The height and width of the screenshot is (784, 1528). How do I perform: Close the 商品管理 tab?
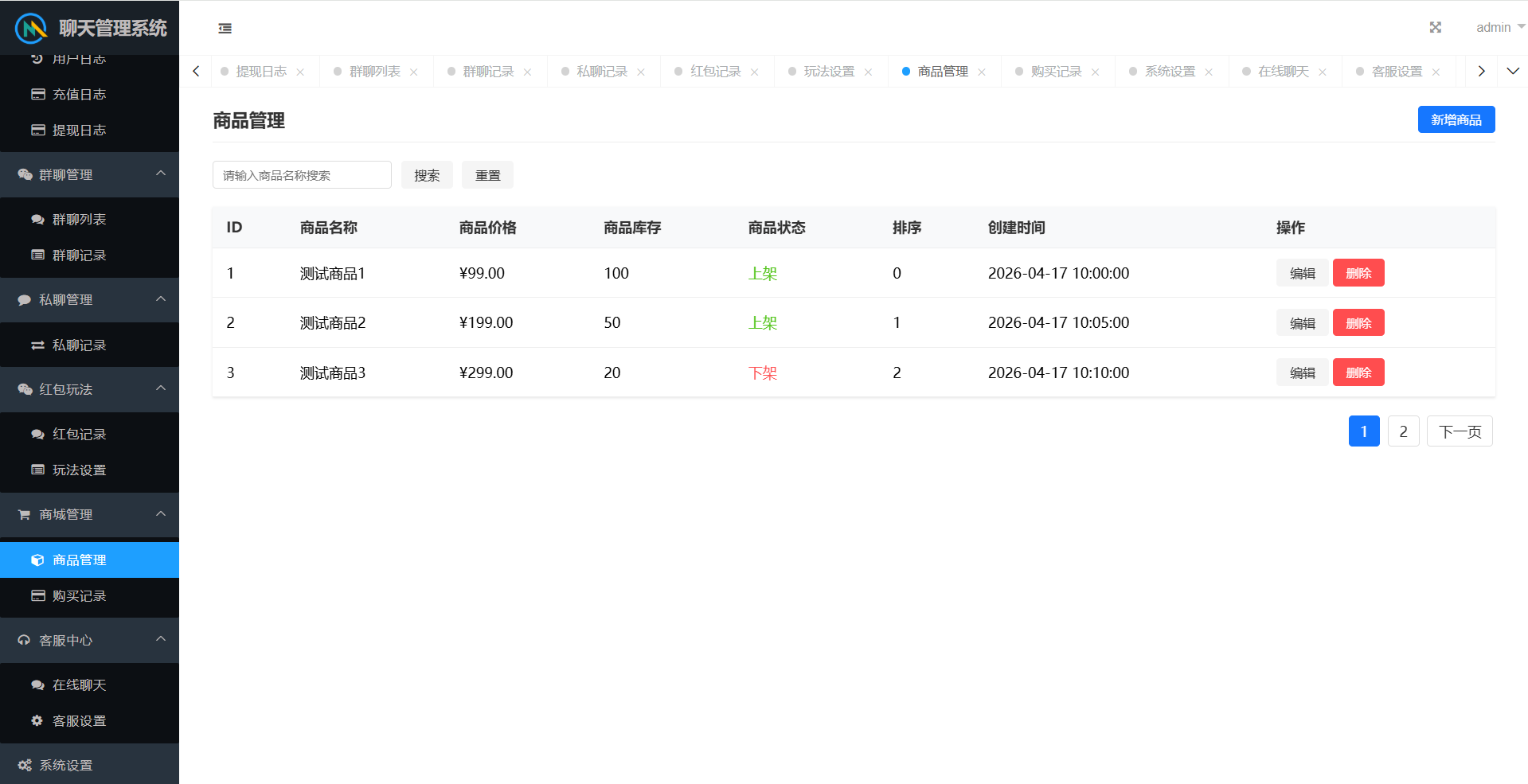(x=982, y=72)
